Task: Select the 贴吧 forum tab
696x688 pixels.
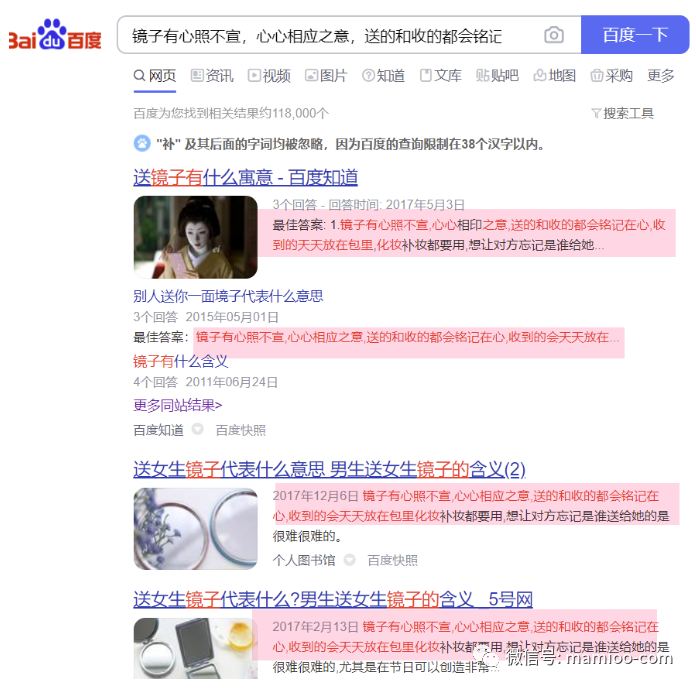Action: pos(497,76)
